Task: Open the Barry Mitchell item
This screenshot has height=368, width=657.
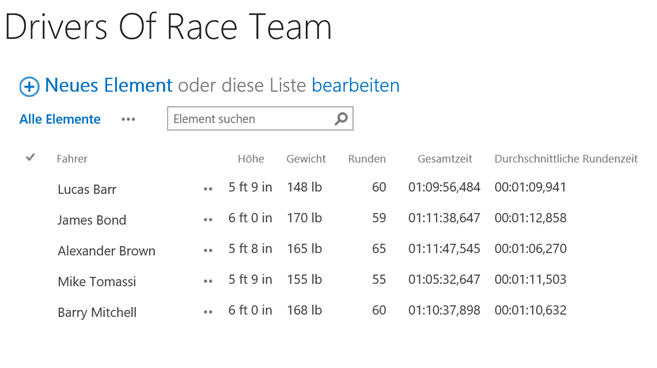Action: coord(97,312)
